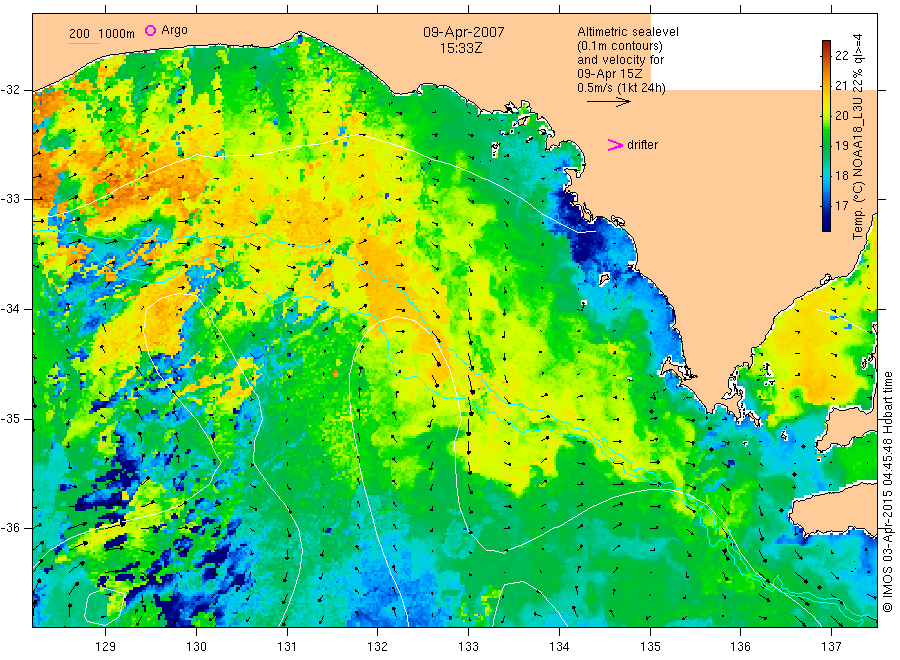Click the 136 longitude axis label

740,647
